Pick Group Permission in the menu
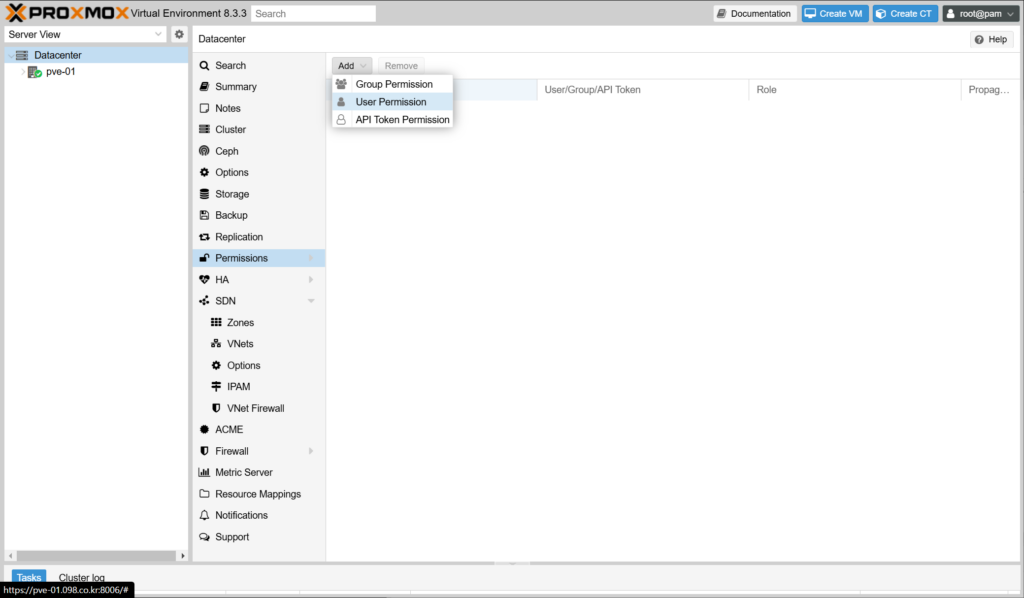The image size is (1024, 598). pyautogui.click(x=394, y=84)
